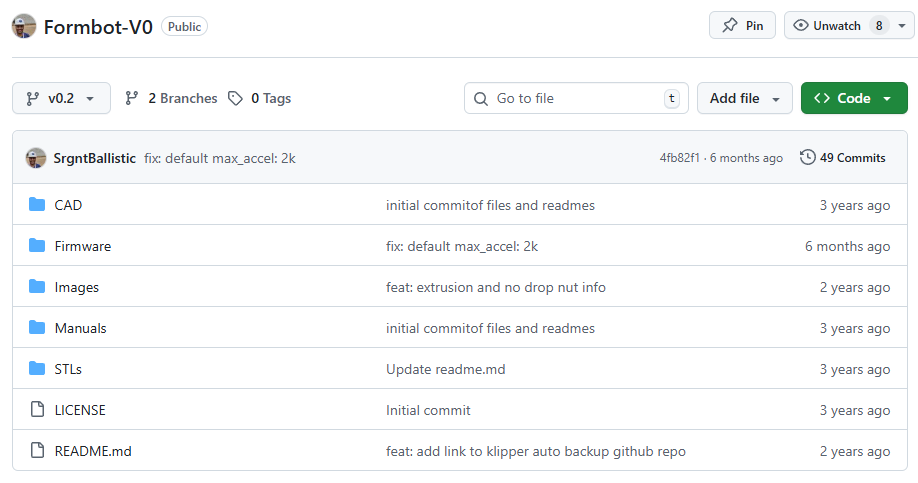Open the Unwatch options caret

tap(902, 26)
